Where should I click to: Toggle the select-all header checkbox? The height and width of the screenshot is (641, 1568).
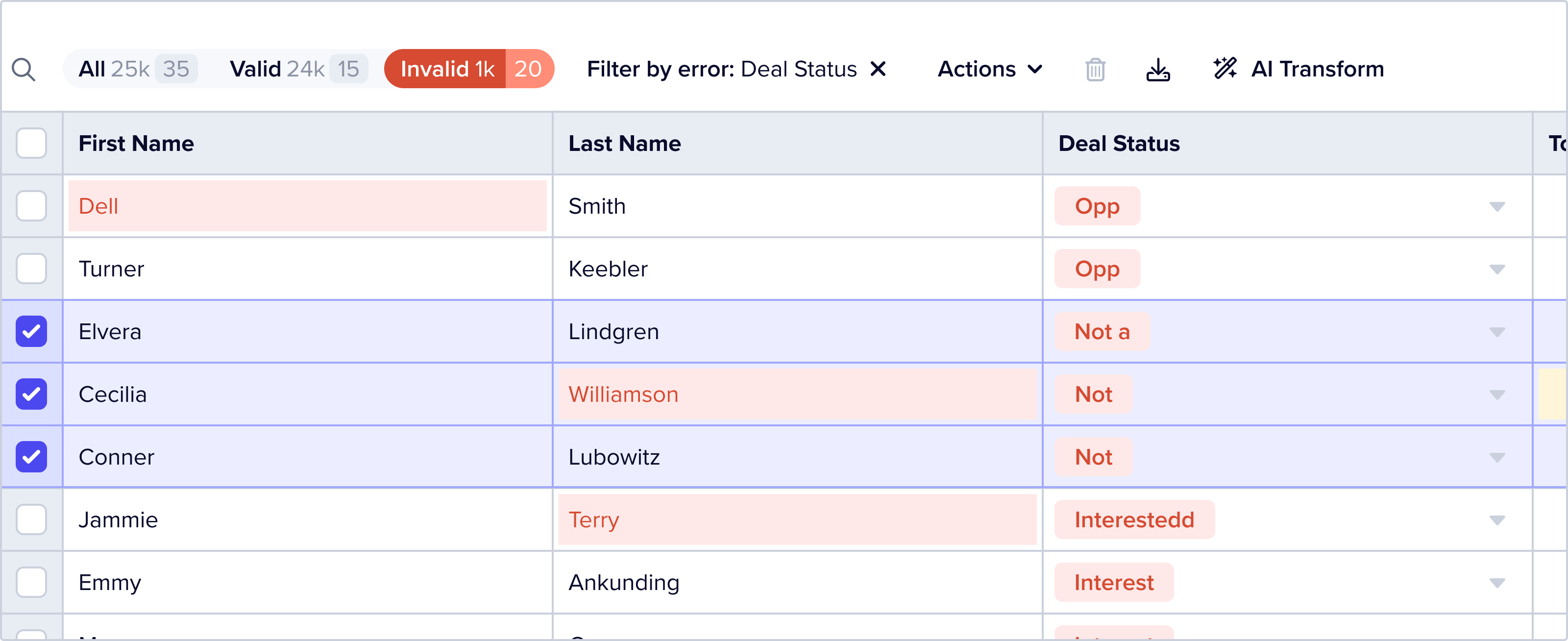(x=32, y=144)
